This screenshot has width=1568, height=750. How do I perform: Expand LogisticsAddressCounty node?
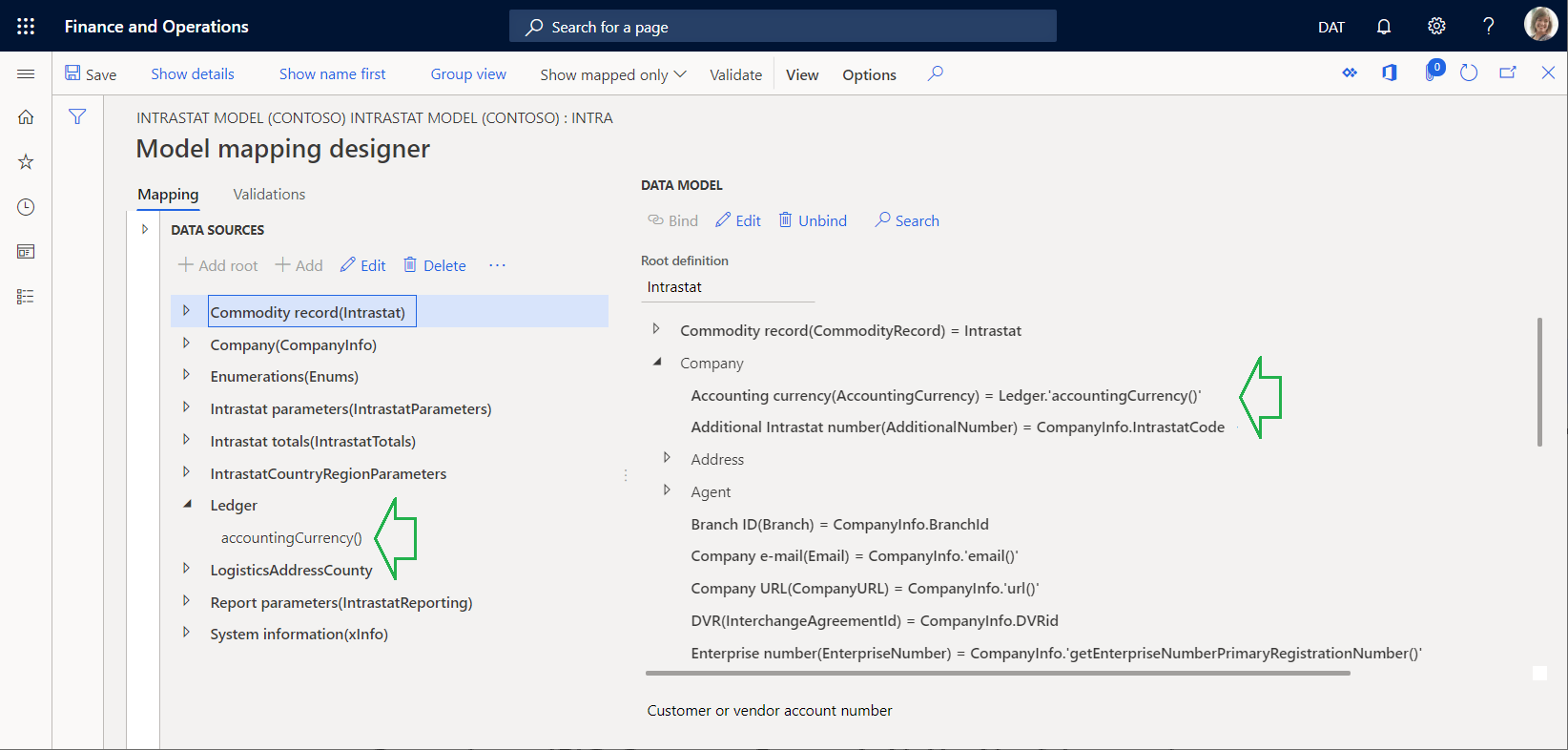click(x=186, y=569)
